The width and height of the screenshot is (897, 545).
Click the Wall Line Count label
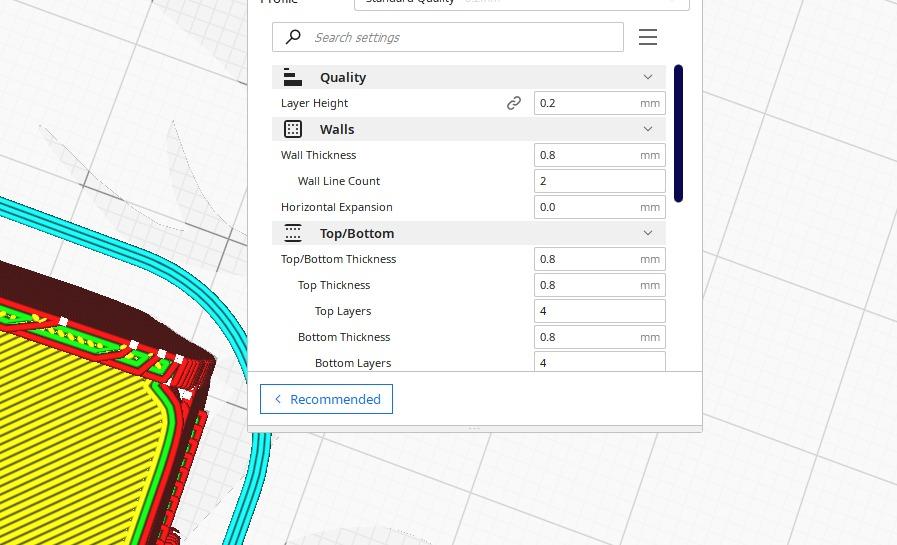click(x=339, y=181)
